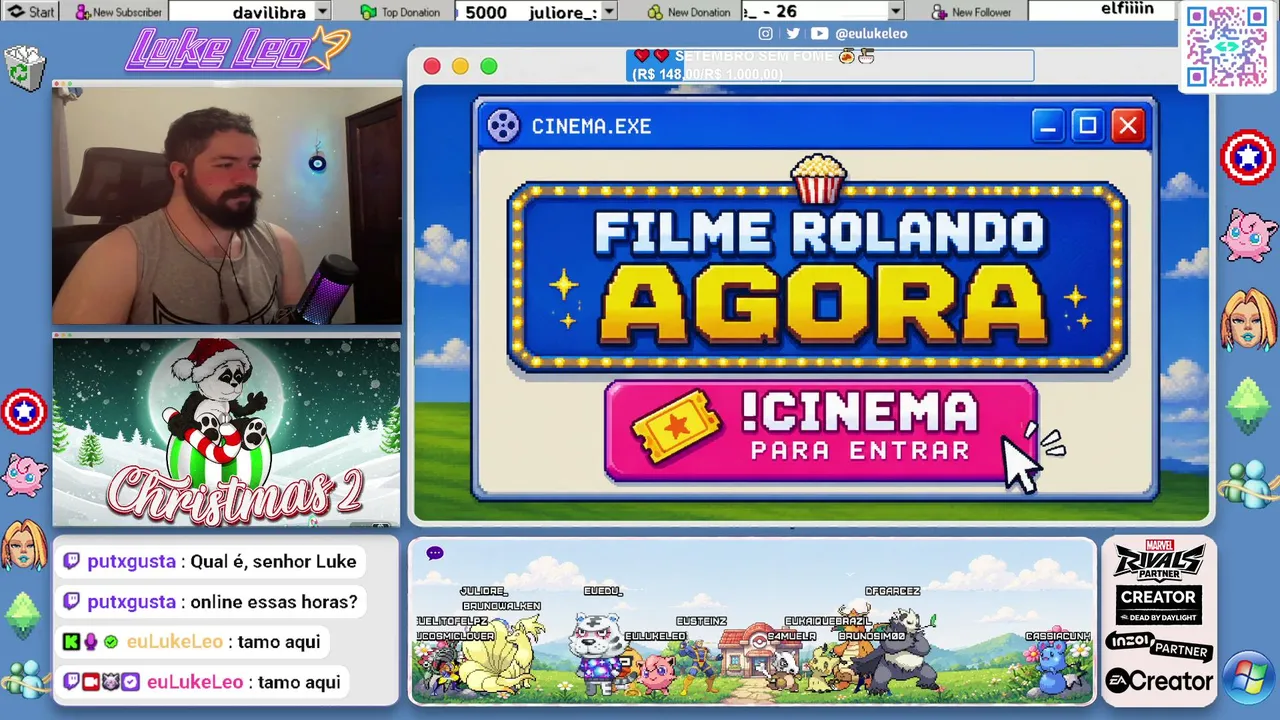Click the film reel icon in CINEMA.EXE
This screenshot has height=720, width=1280.
pos(503,126)
